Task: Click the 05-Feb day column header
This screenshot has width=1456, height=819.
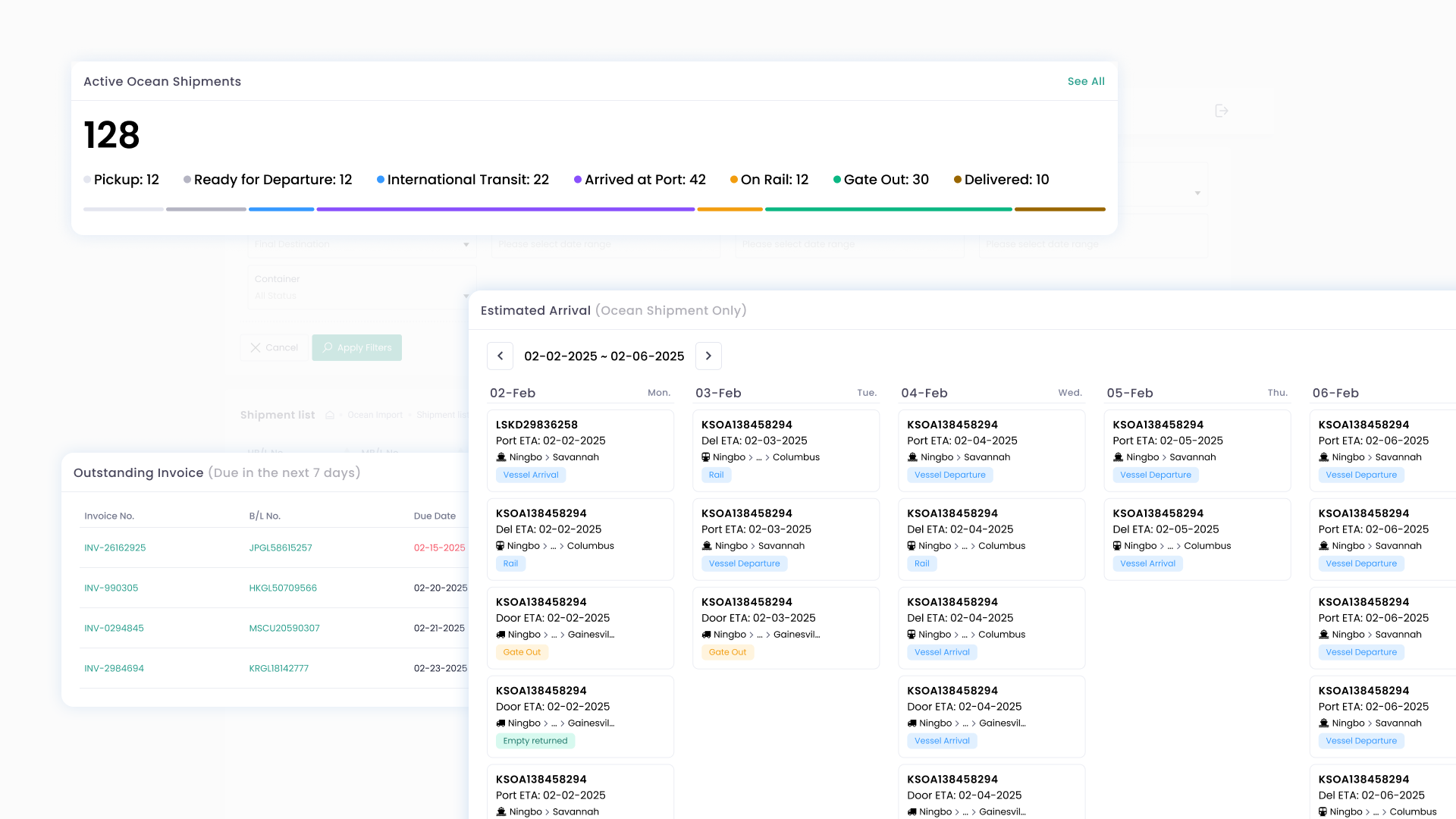Action: tap(1130, 393)
